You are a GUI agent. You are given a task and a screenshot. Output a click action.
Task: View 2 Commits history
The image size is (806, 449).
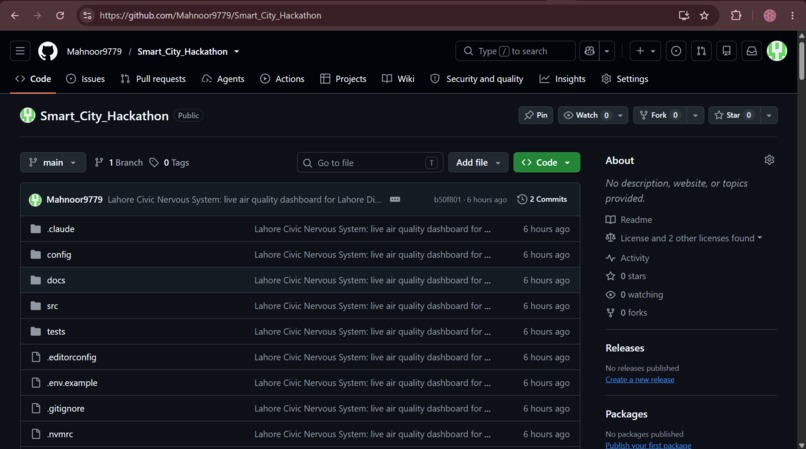click(x=542, y=200)
